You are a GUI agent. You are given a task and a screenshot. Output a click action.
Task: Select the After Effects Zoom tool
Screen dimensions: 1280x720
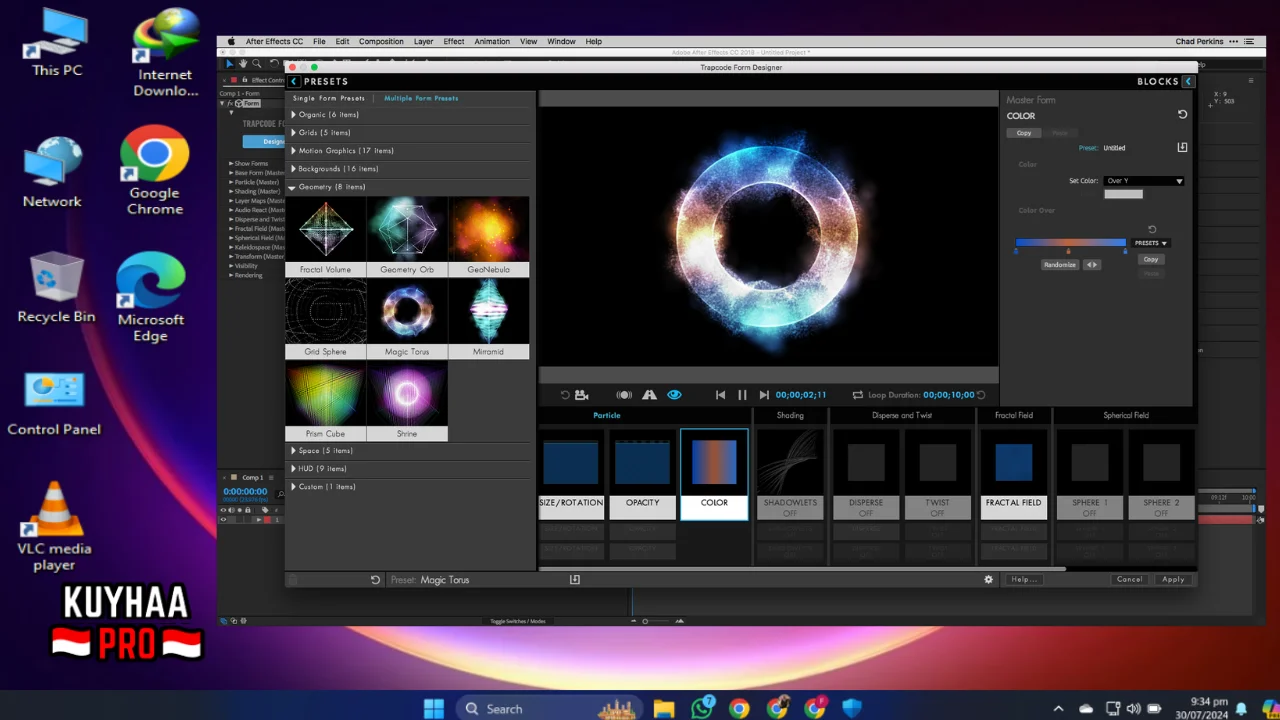coord(257,63)
